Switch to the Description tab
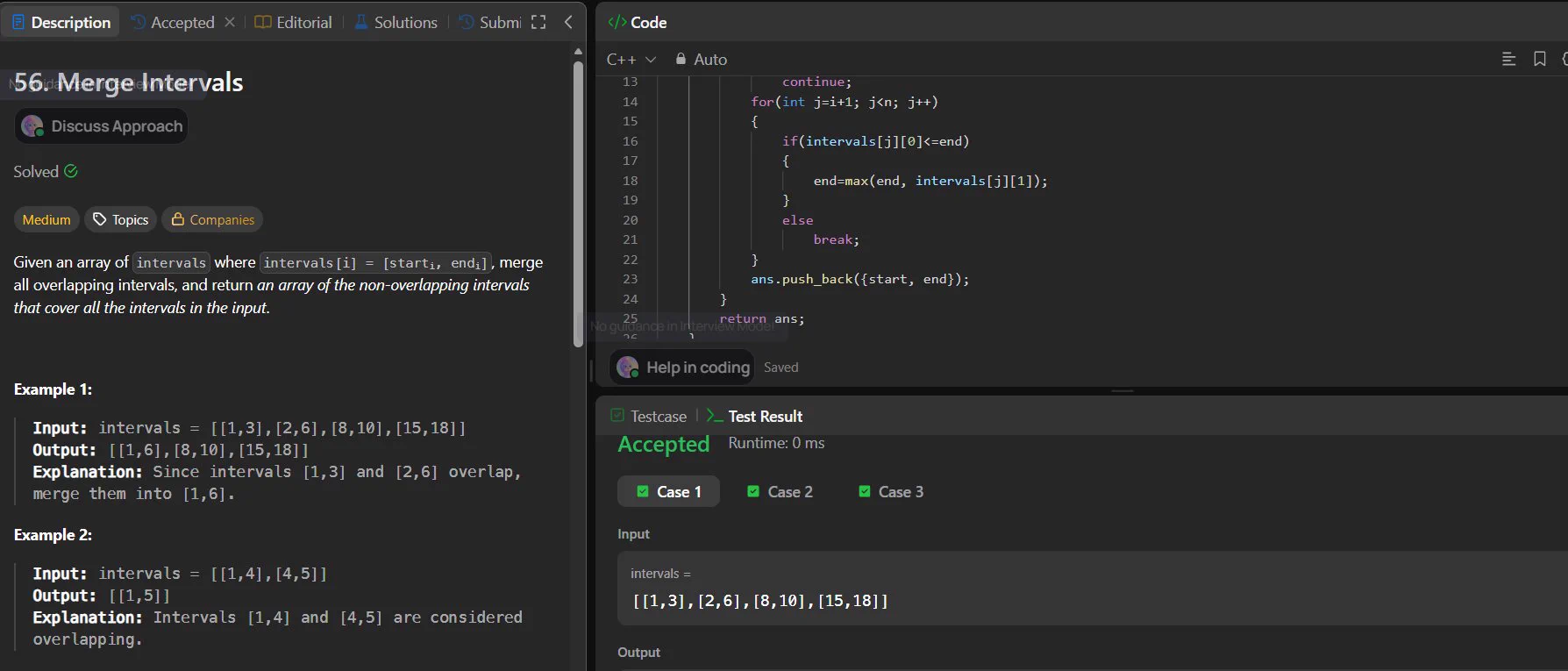This screenshot has width=1568, height=671. pyautogui.click(x=61, y=22)
